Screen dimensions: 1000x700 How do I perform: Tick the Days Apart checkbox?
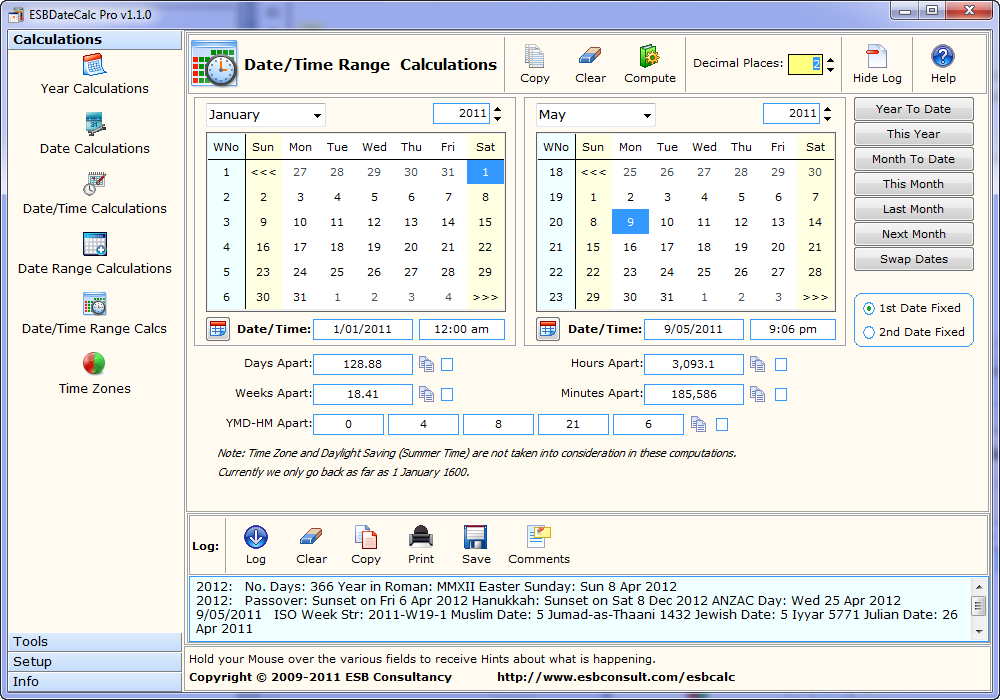click(x=447, y=365)
